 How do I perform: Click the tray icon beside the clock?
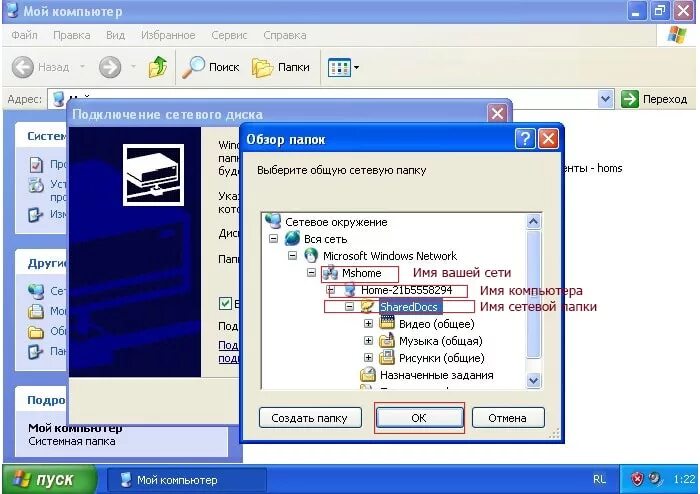pos(655,479)
